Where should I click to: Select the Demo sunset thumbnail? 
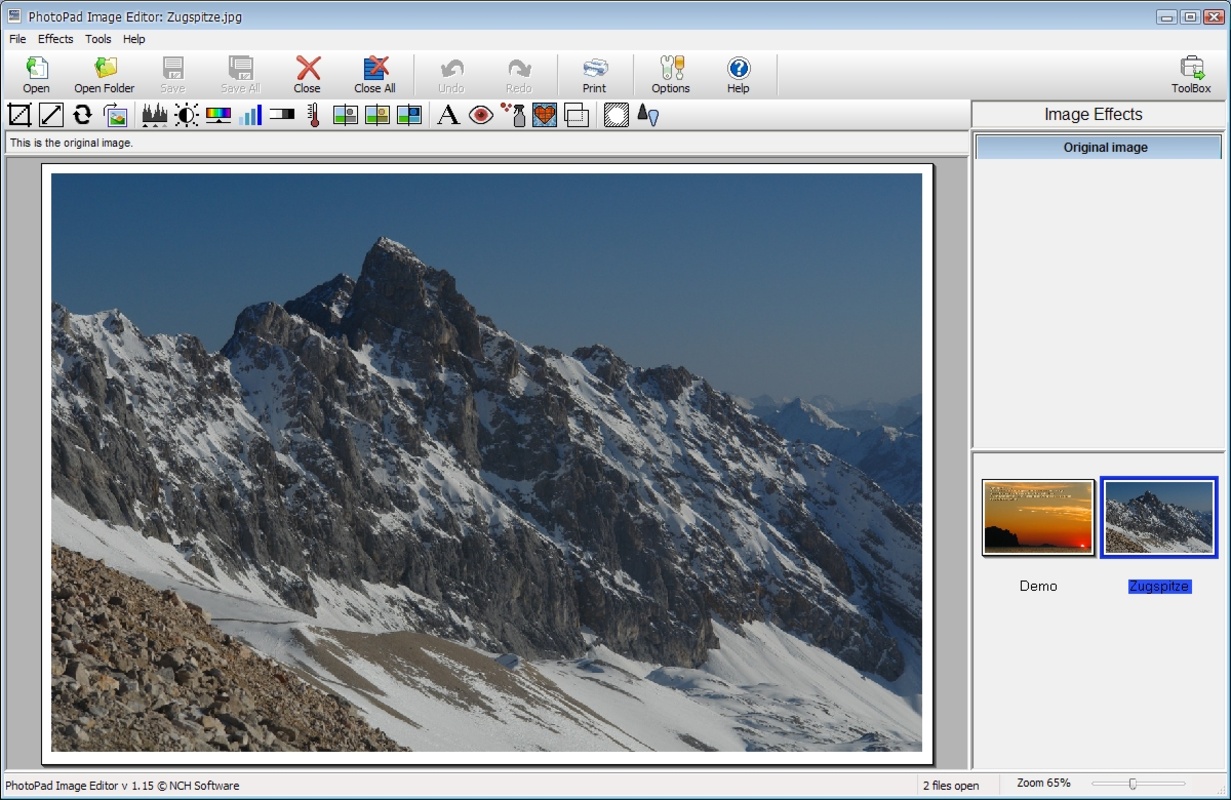(1038, 517)
